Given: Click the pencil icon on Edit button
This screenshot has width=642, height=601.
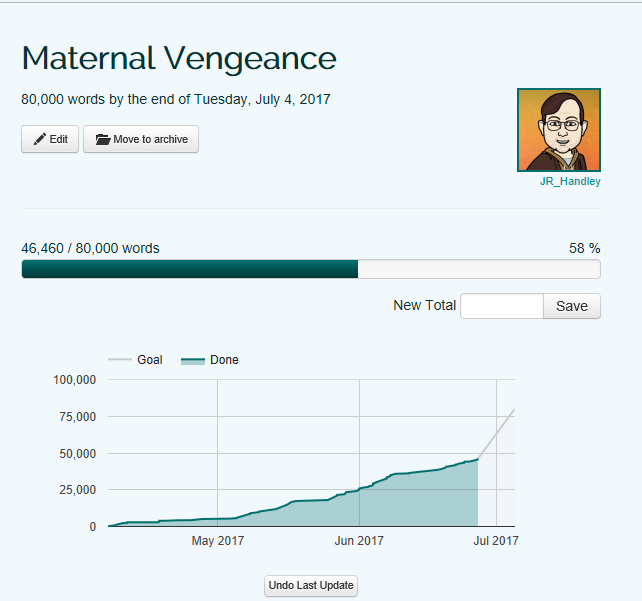Looking at the screenshot, I should click(x=40, y=140).
